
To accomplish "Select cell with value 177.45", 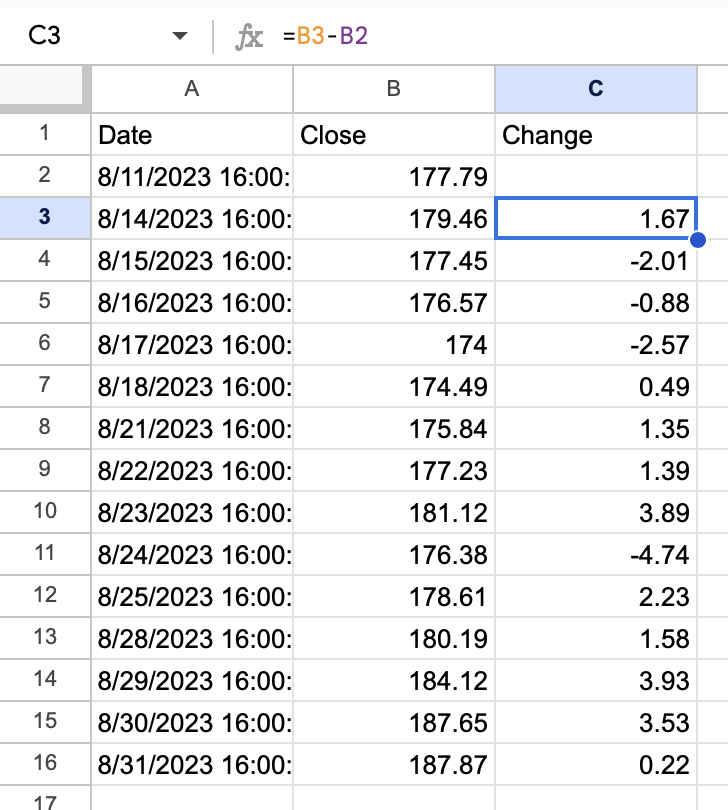I will (394, 260).
